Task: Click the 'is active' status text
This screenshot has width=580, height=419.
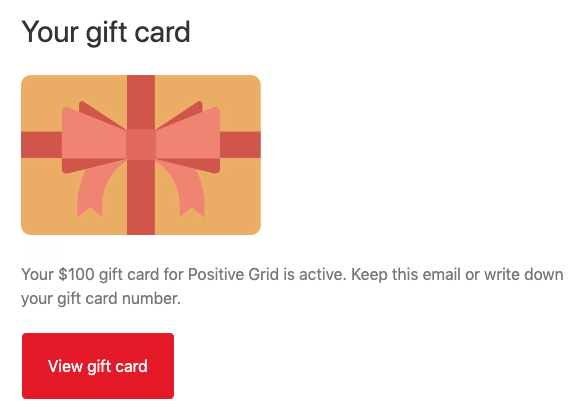Action: coord(315,274)
